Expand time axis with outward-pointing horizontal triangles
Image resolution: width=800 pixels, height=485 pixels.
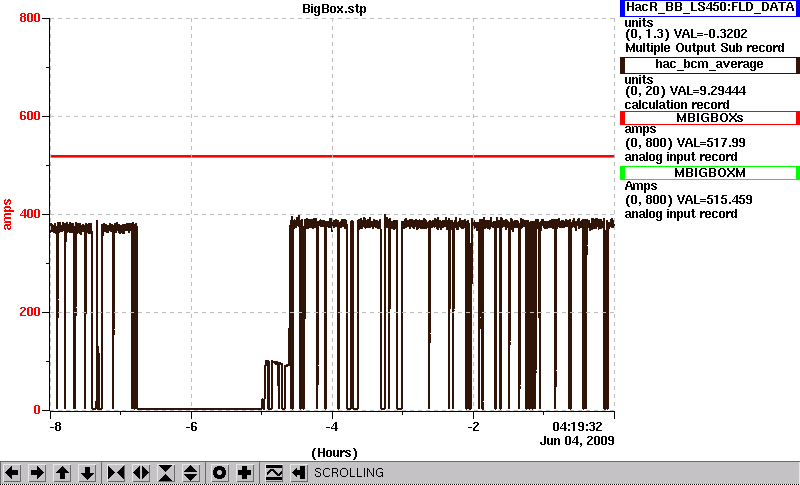[141, 473]
